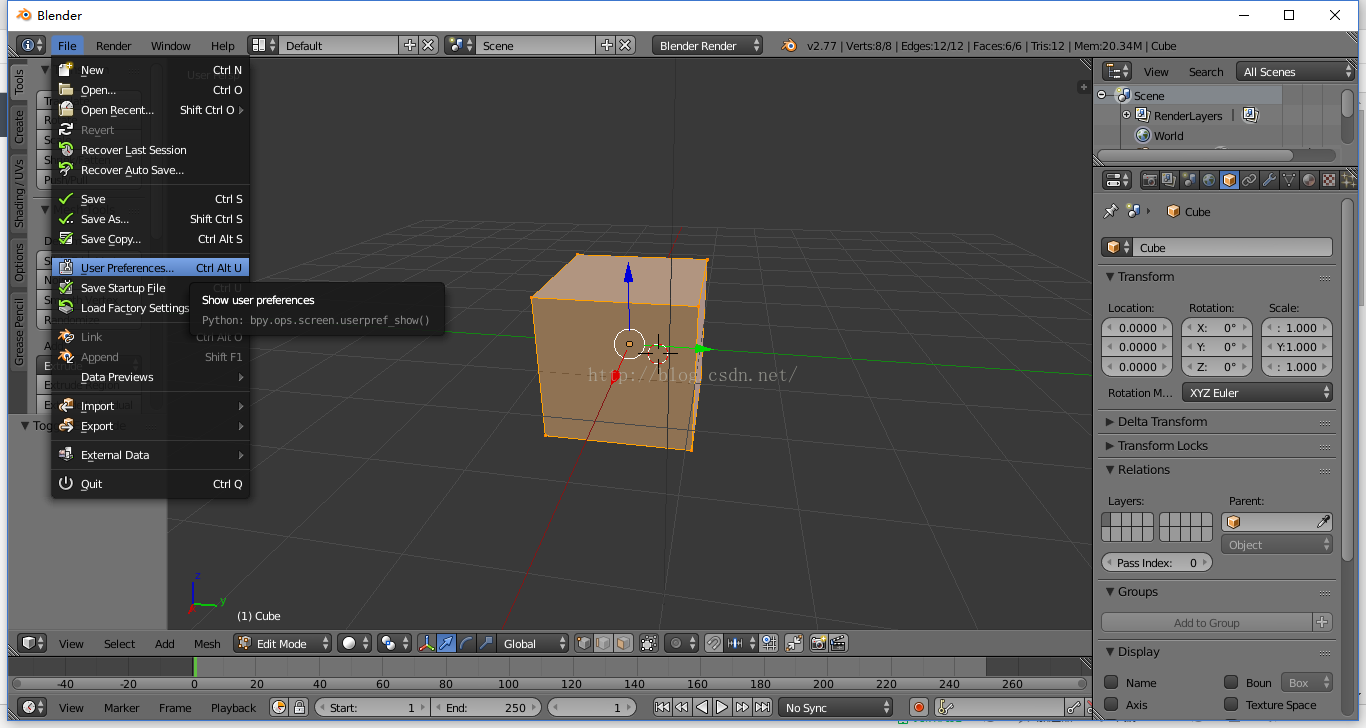
Task: Click the timeline Start frame field
Action: 372,707
